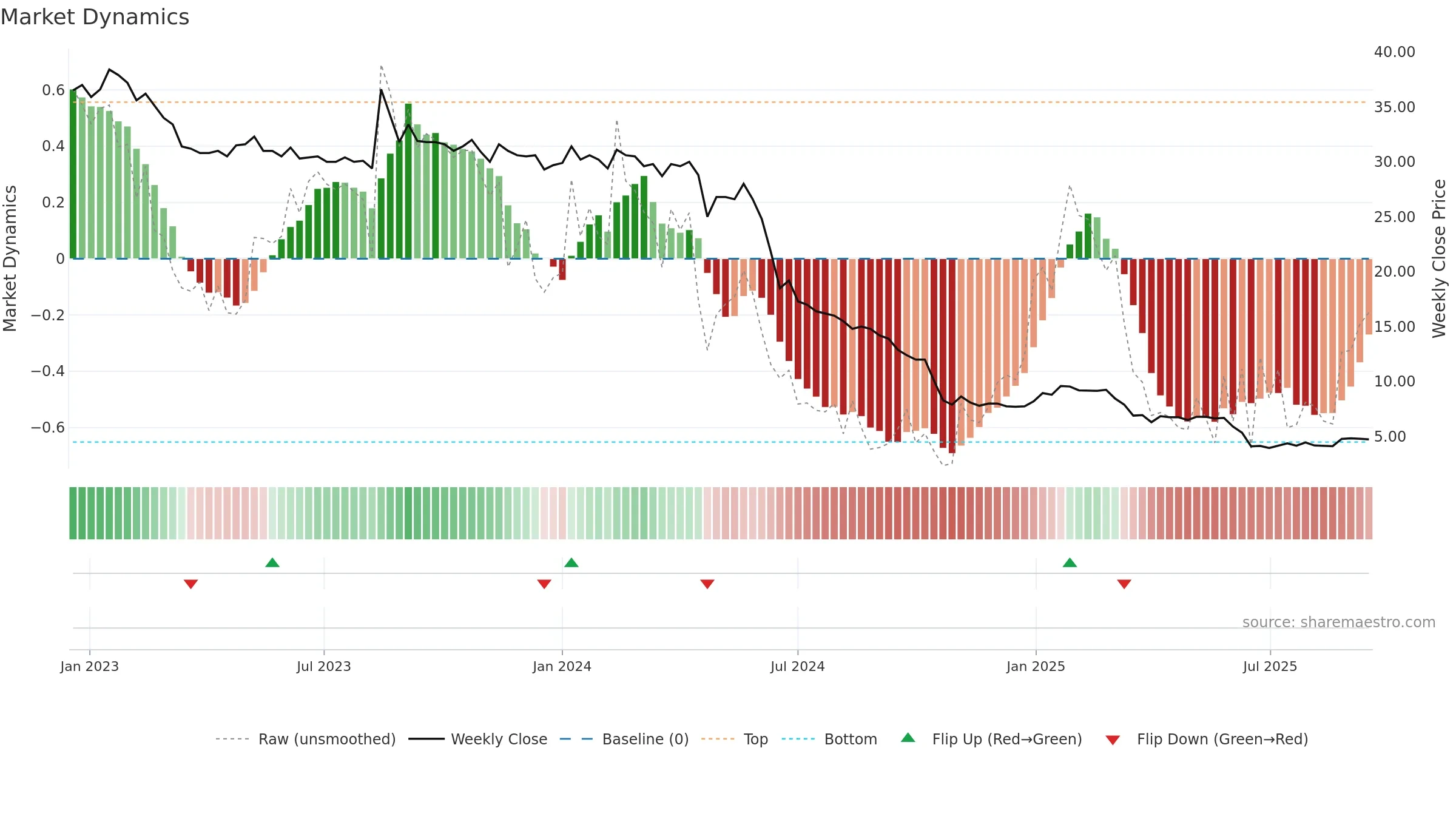1456x819 pixels.
Task: Click the Jul 2024 x-axis label
Action: point(798,666)
